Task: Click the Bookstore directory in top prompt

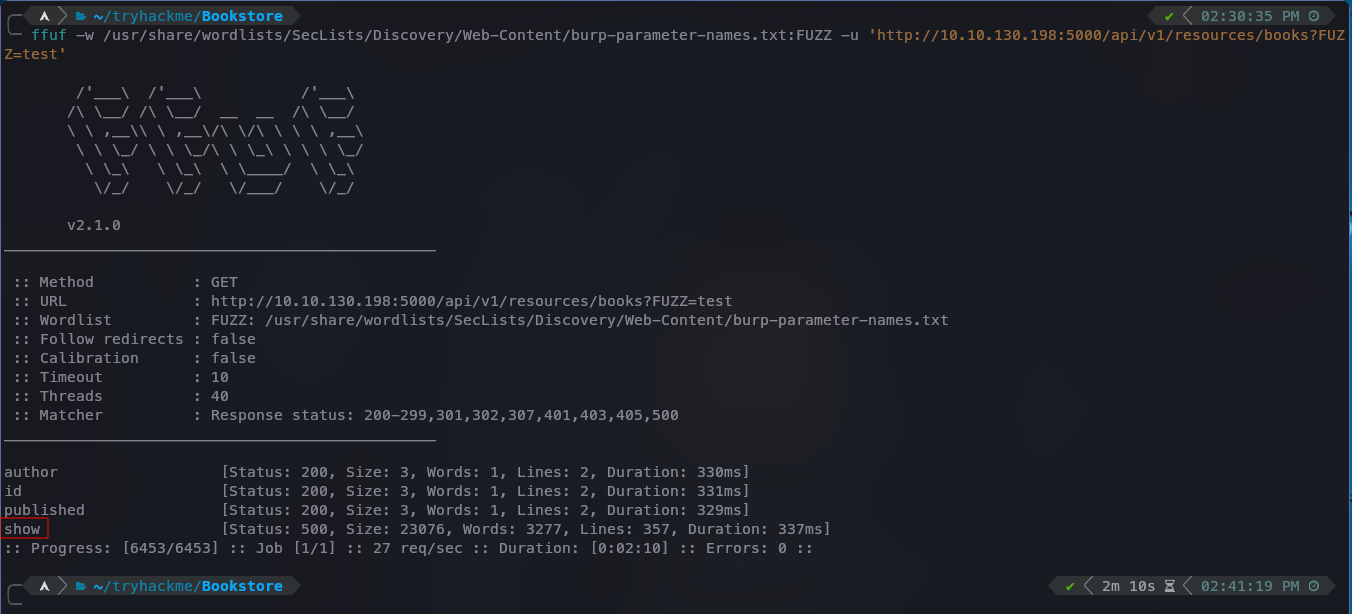Action: (x=242, y=16)
